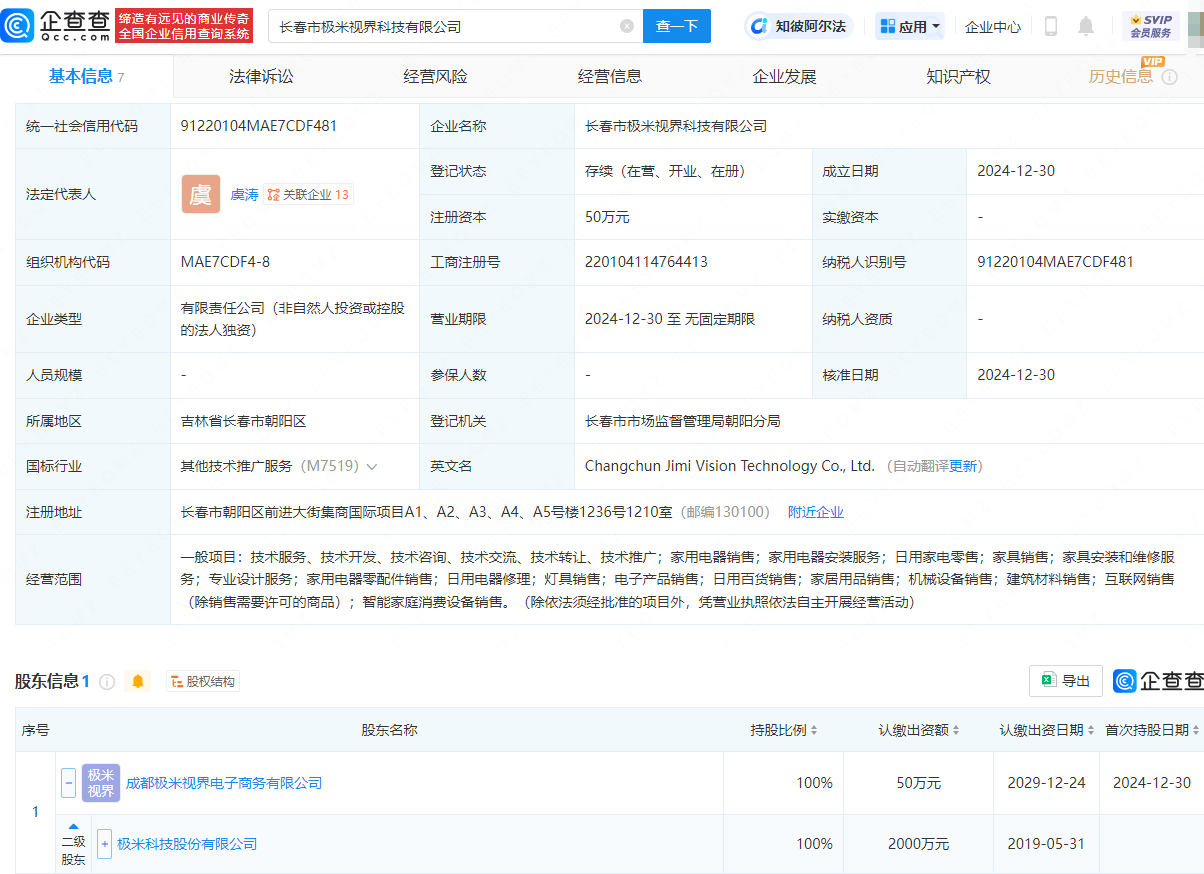Expand the 国标行业 M7519 chevron
Image resolution: width=1204 pixels, height=874 pixels.
pos(370,466)
